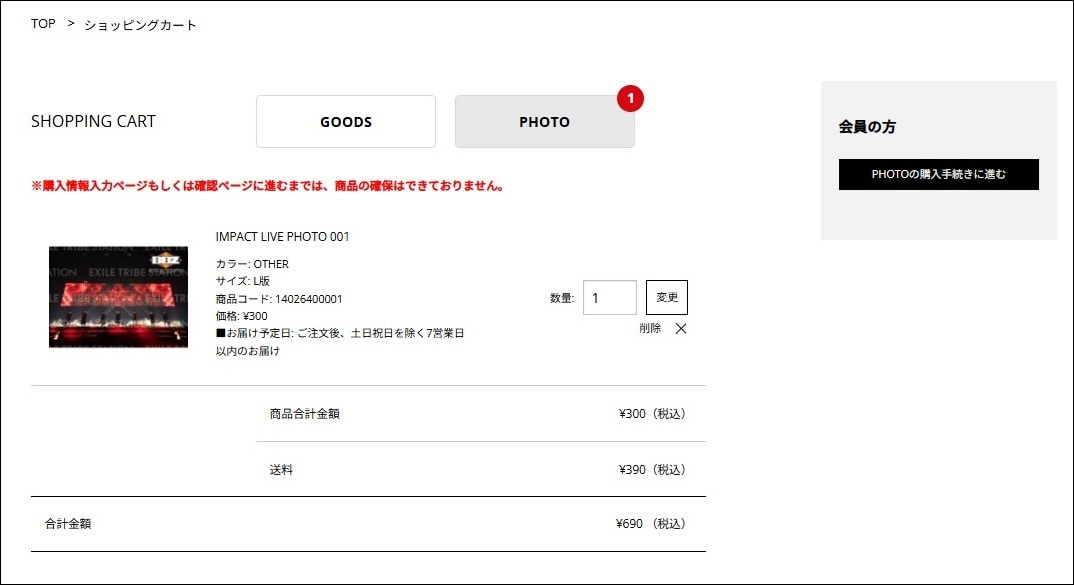Open the IMPACT LIVE PHOTO 001 thumbnail
Image resolution: width=1074 pixels, height=585 pixels.
point(118,297)
